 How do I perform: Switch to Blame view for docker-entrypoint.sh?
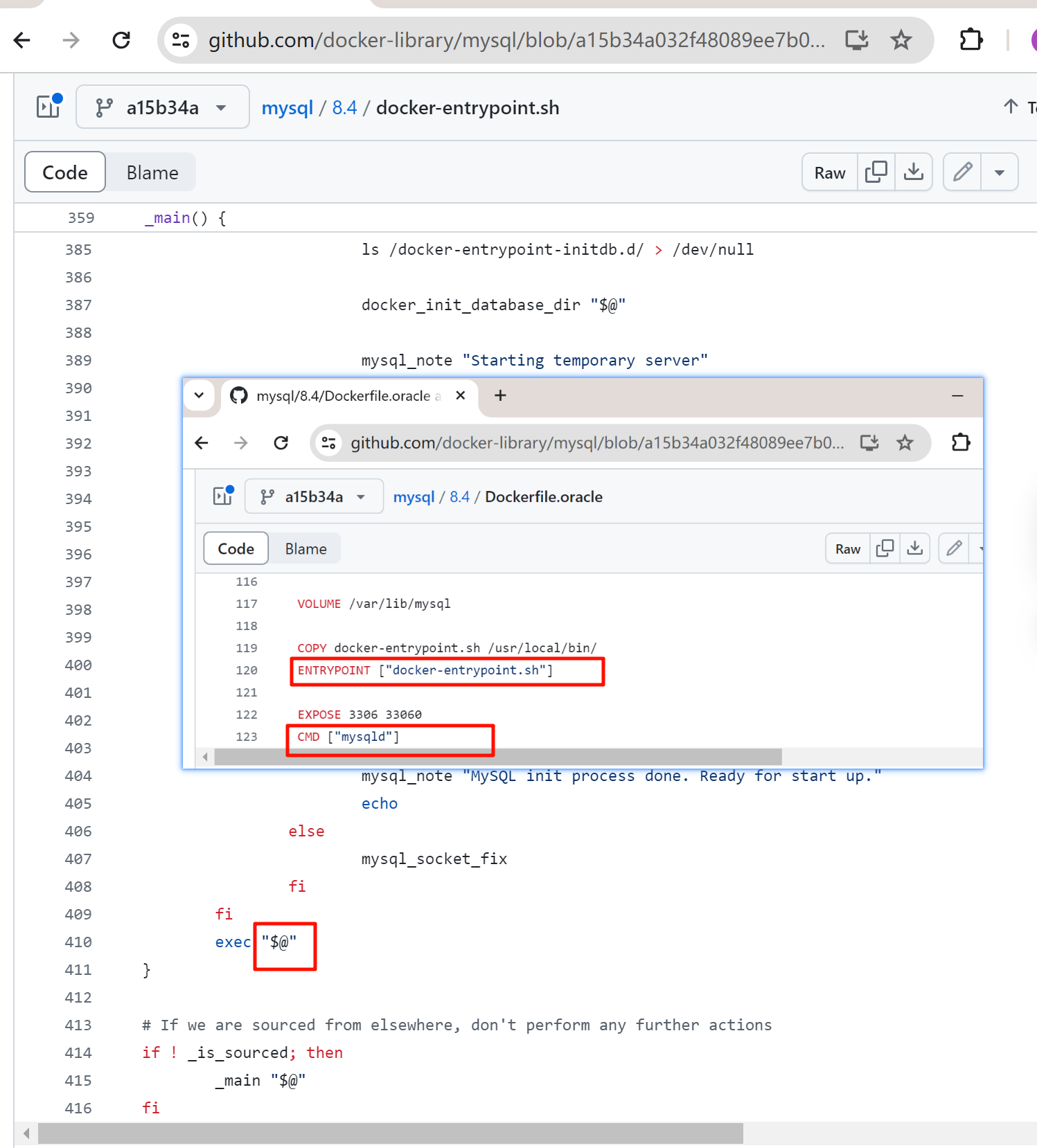pyautogui.click(x=152, y=172)
